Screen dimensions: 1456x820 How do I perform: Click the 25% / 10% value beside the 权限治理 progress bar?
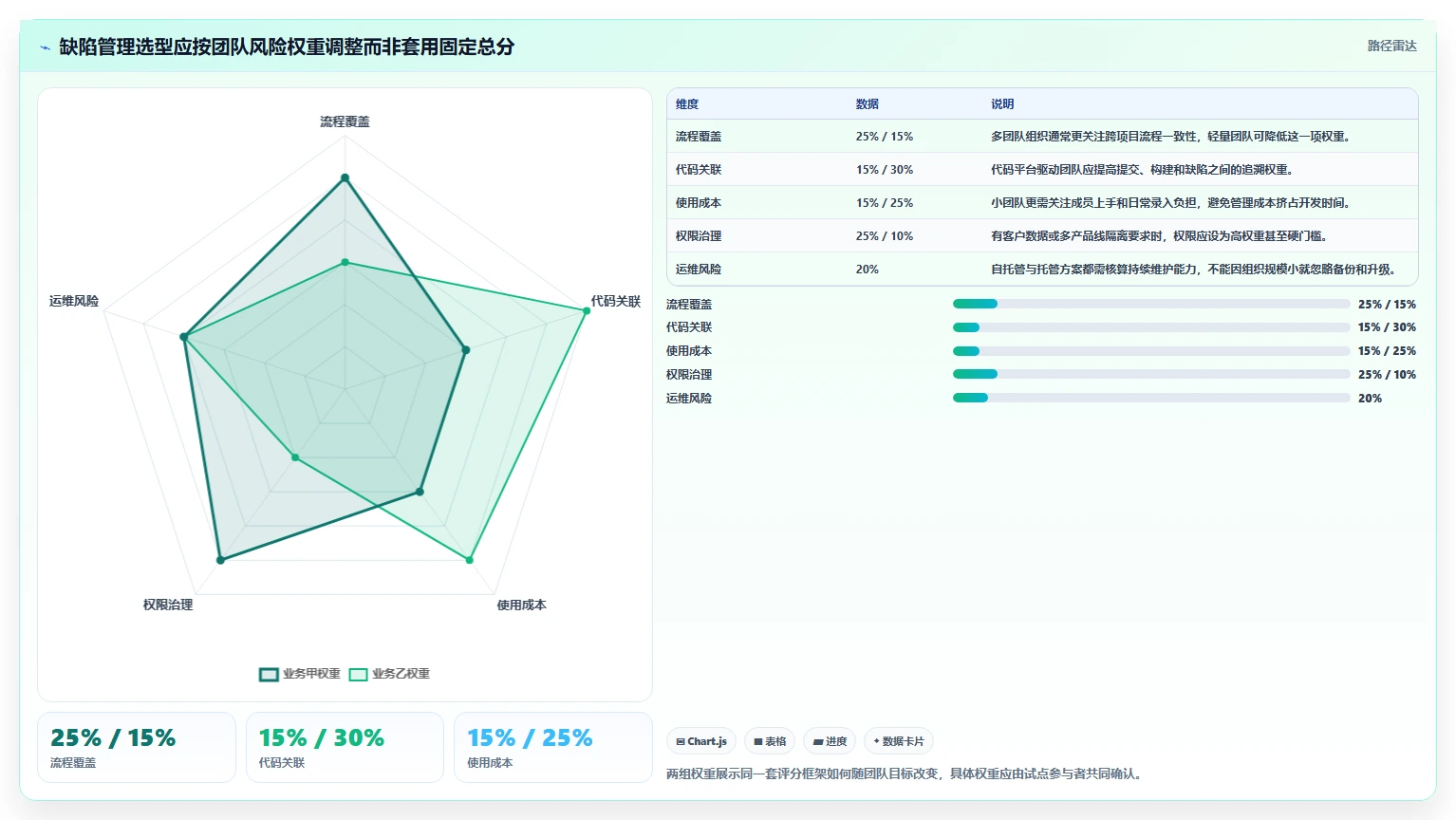[1387, 375]
